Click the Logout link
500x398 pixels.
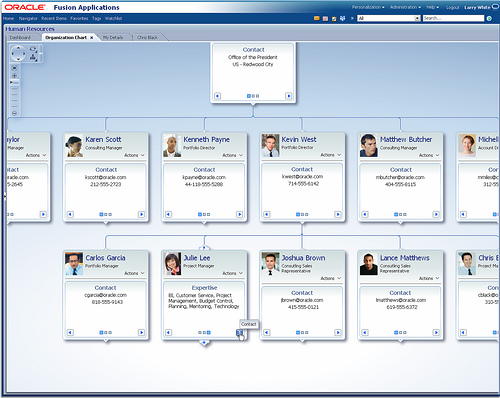tap(452, 7)
